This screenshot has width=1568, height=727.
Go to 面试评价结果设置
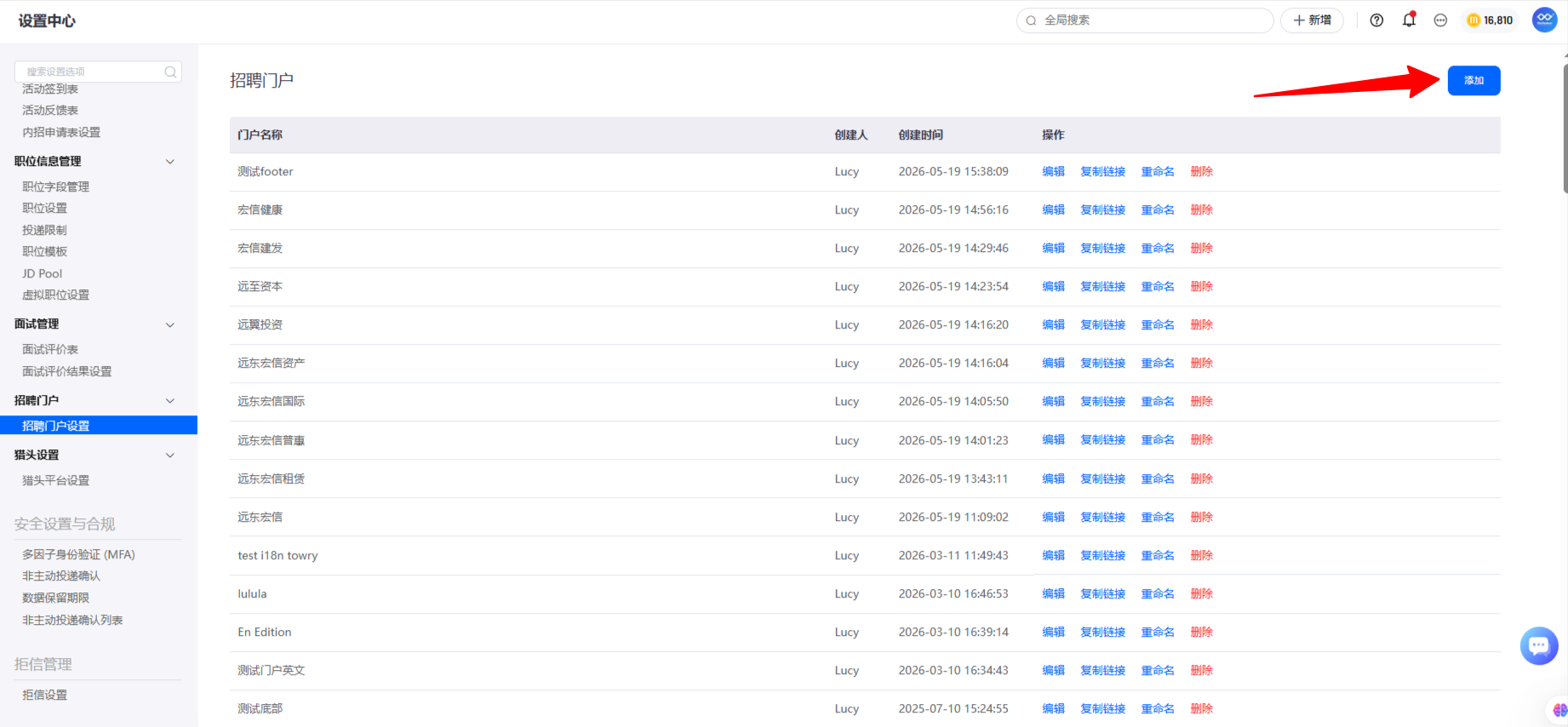[x=66, y=372]
